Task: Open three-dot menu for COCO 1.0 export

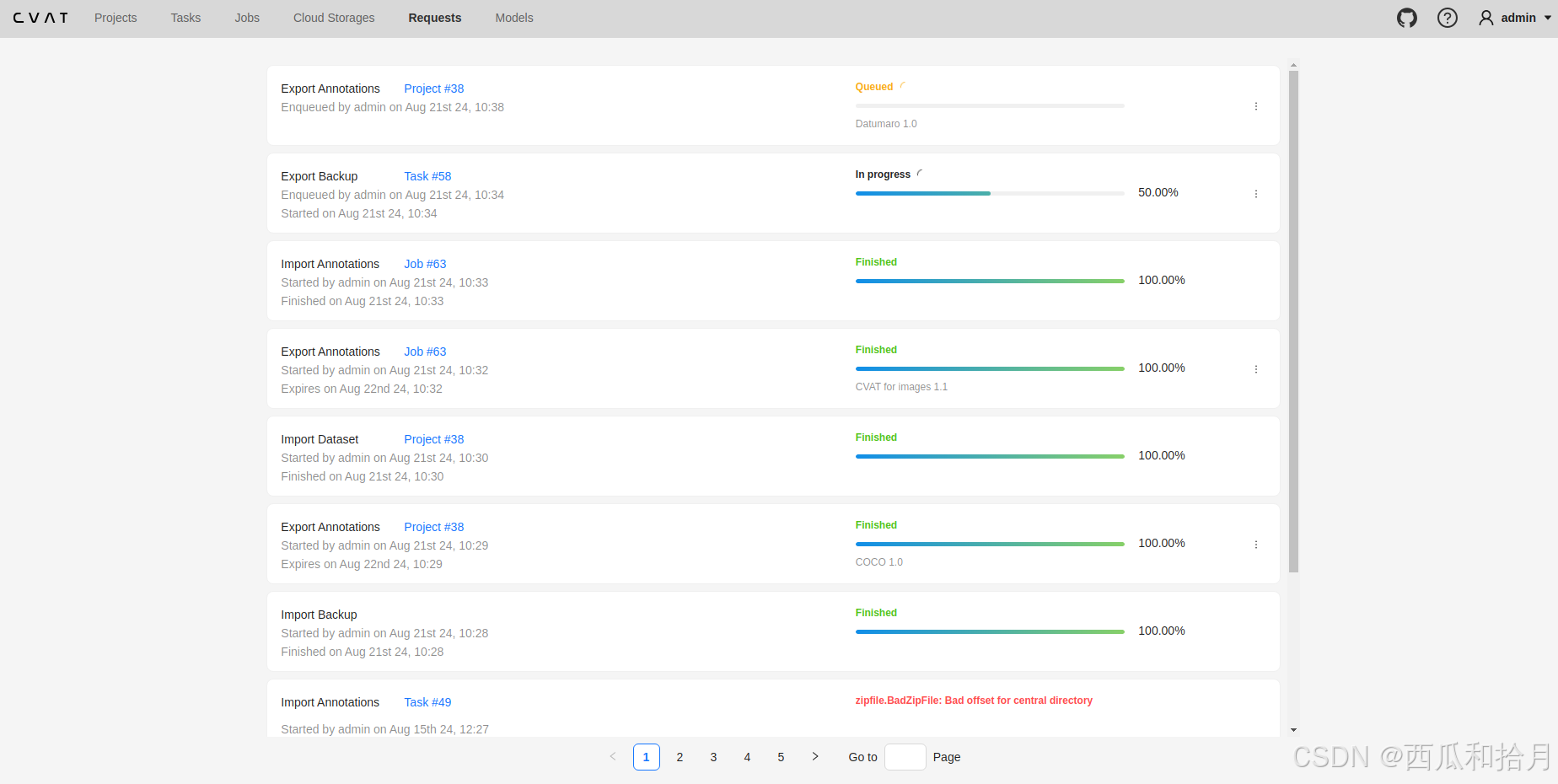Action: (1255, 545)
